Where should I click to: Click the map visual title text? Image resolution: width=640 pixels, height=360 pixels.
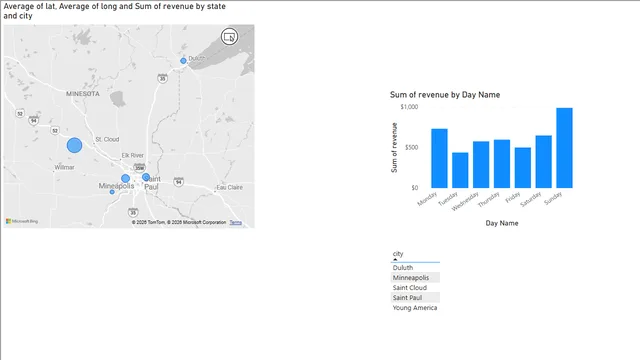[114, 11]
